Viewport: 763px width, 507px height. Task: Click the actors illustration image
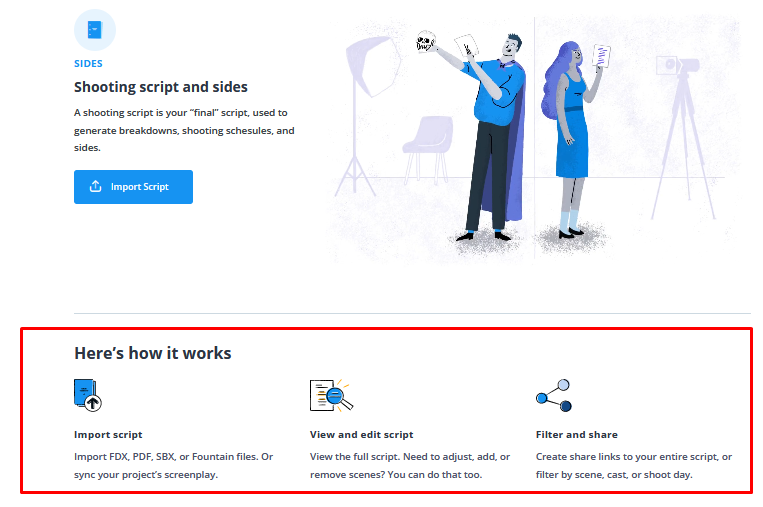[x=534, y=139]
